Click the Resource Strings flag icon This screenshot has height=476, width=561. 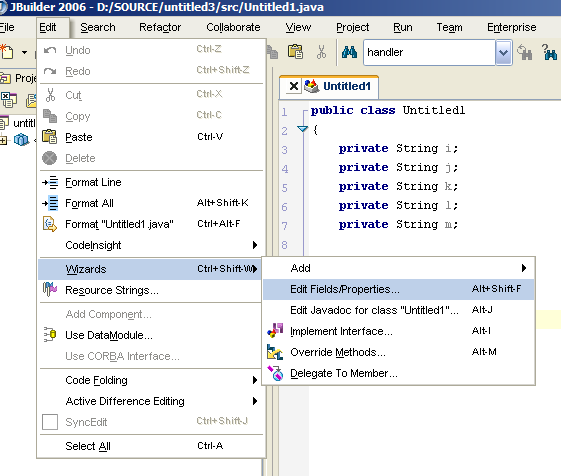click(x=50, y=289)
